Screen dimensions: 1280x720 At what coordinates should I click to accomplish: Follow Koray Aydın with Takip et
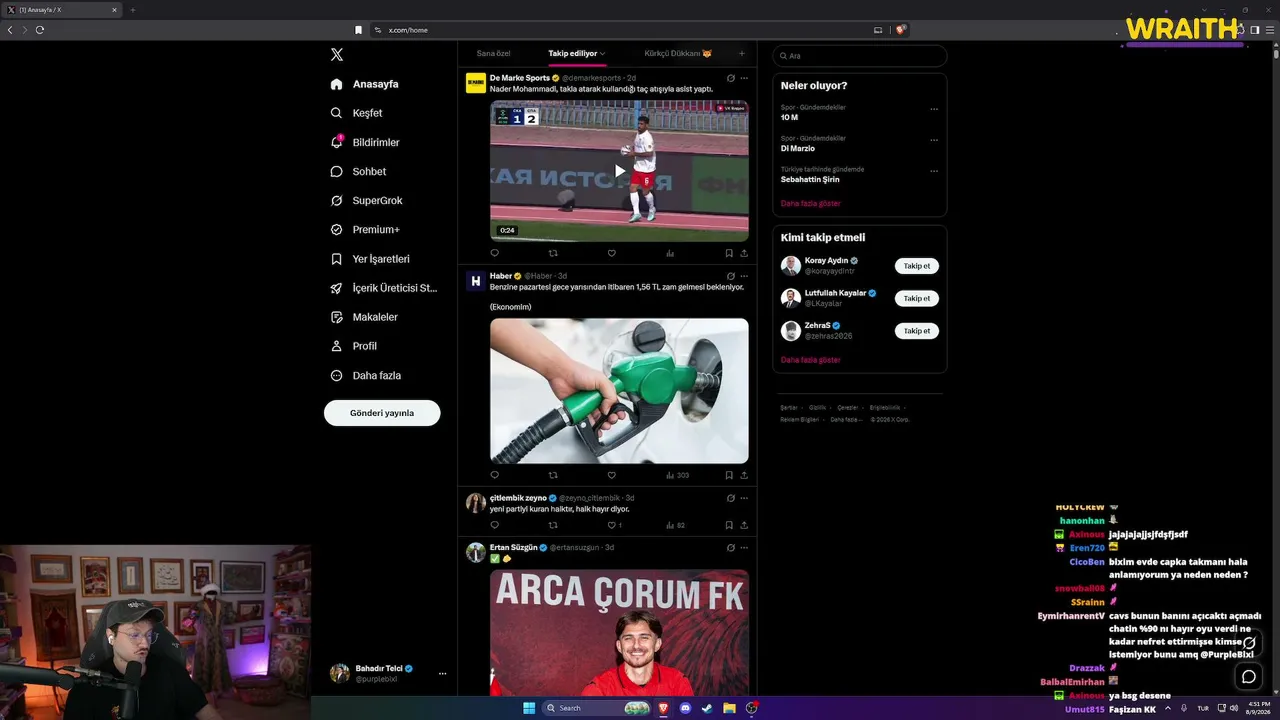[917, 266]
